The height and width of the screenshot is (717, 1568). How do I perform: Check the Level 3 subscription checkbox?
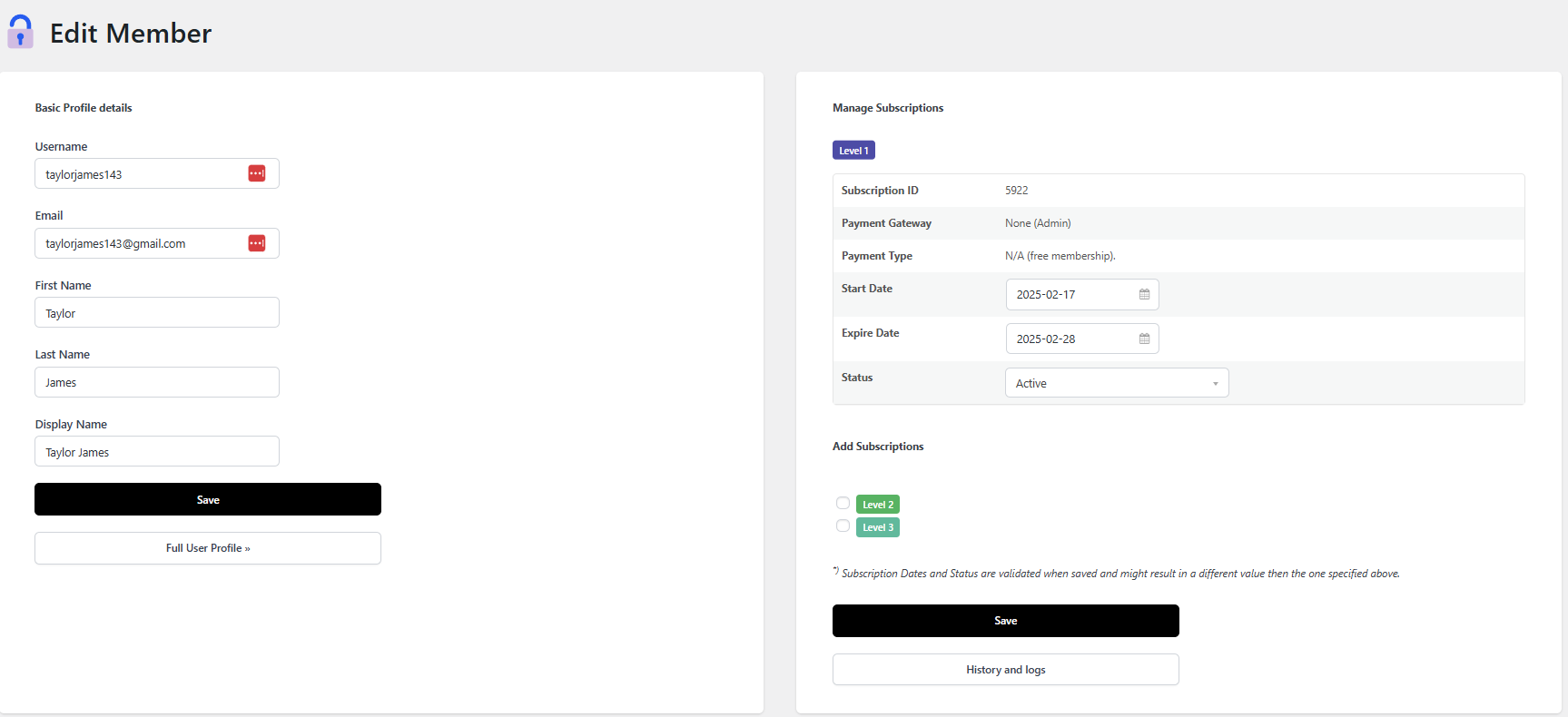click(x=843, y=525)
